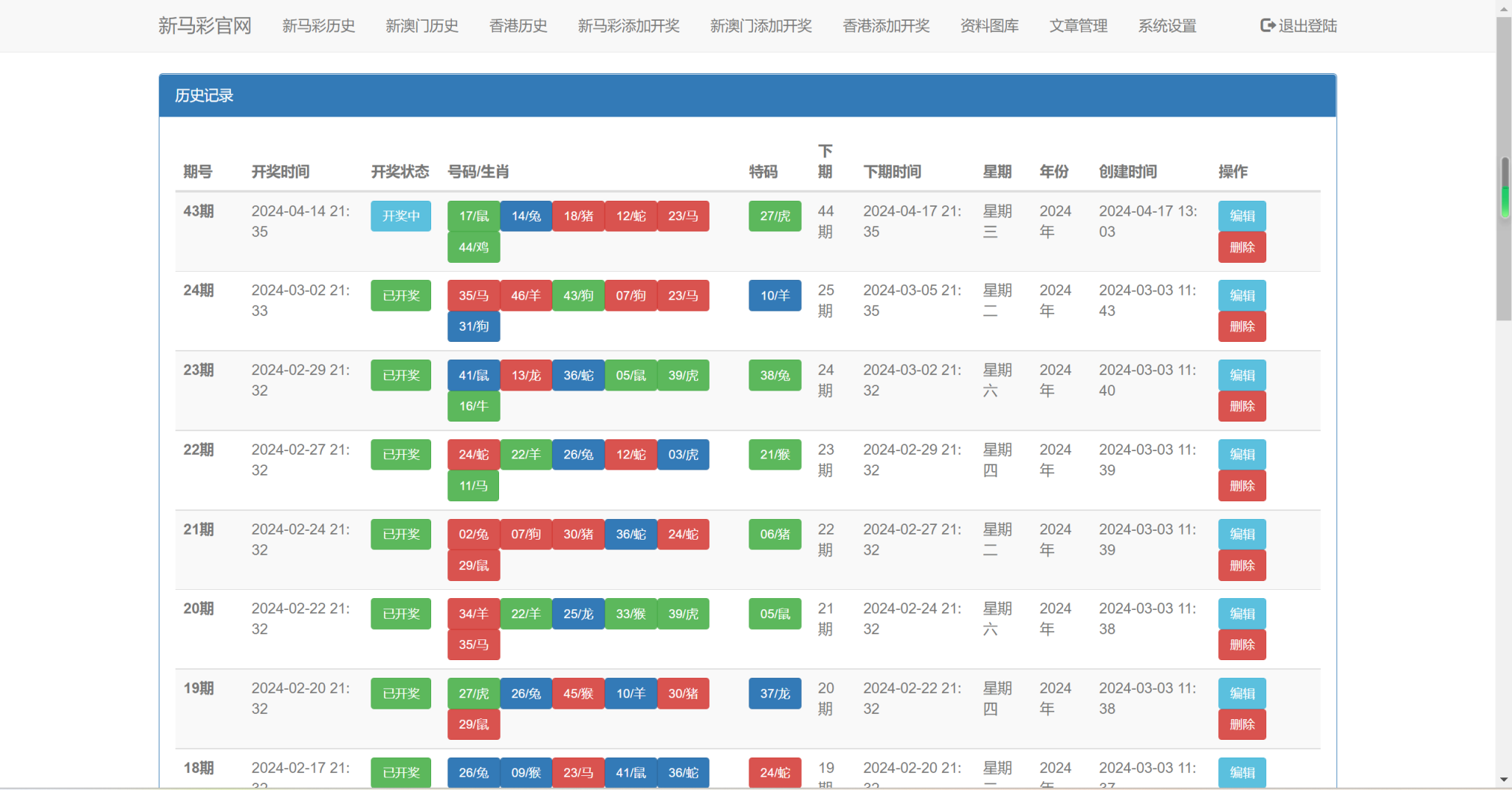Delete the 43期 record
Viewport: 1512px width, 790px height.
[1242, 247]
